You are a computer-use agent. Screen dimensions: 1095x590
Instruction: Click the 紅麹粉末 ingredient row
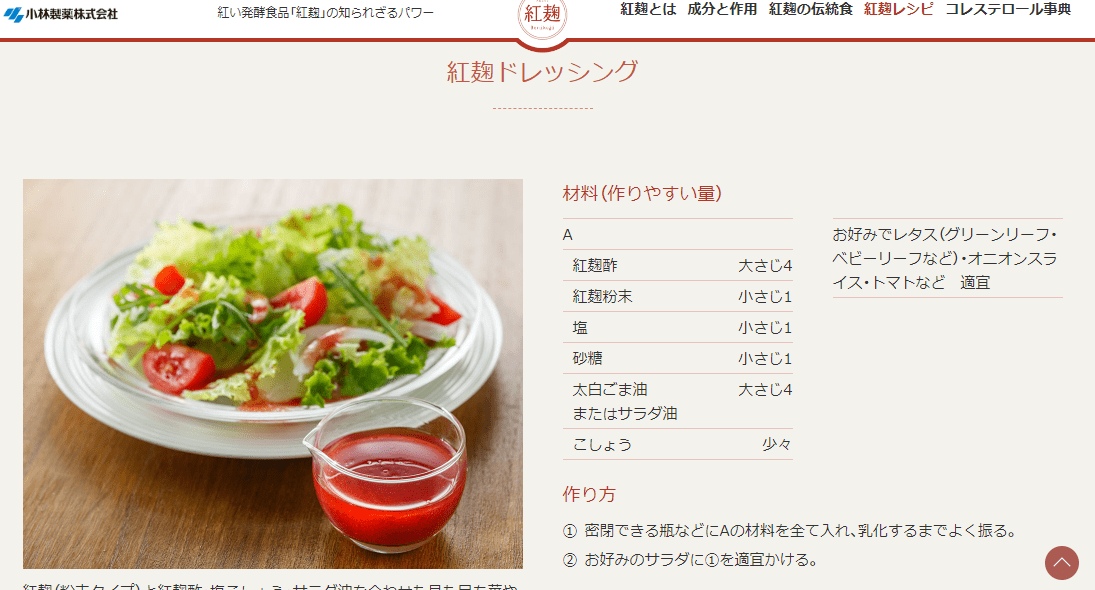pyautogui.click(x=678, y=296)
